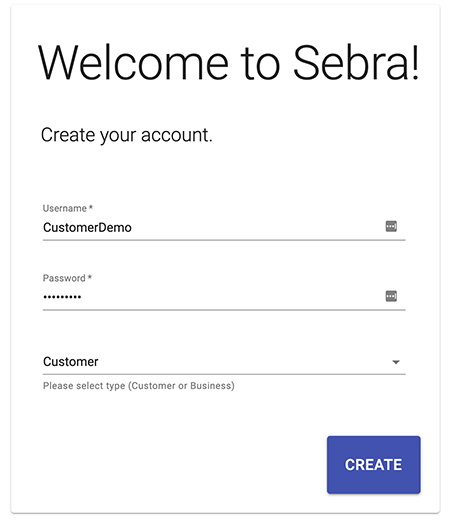Click the word 'Welcome' in the heading

(x=133, y=63)
